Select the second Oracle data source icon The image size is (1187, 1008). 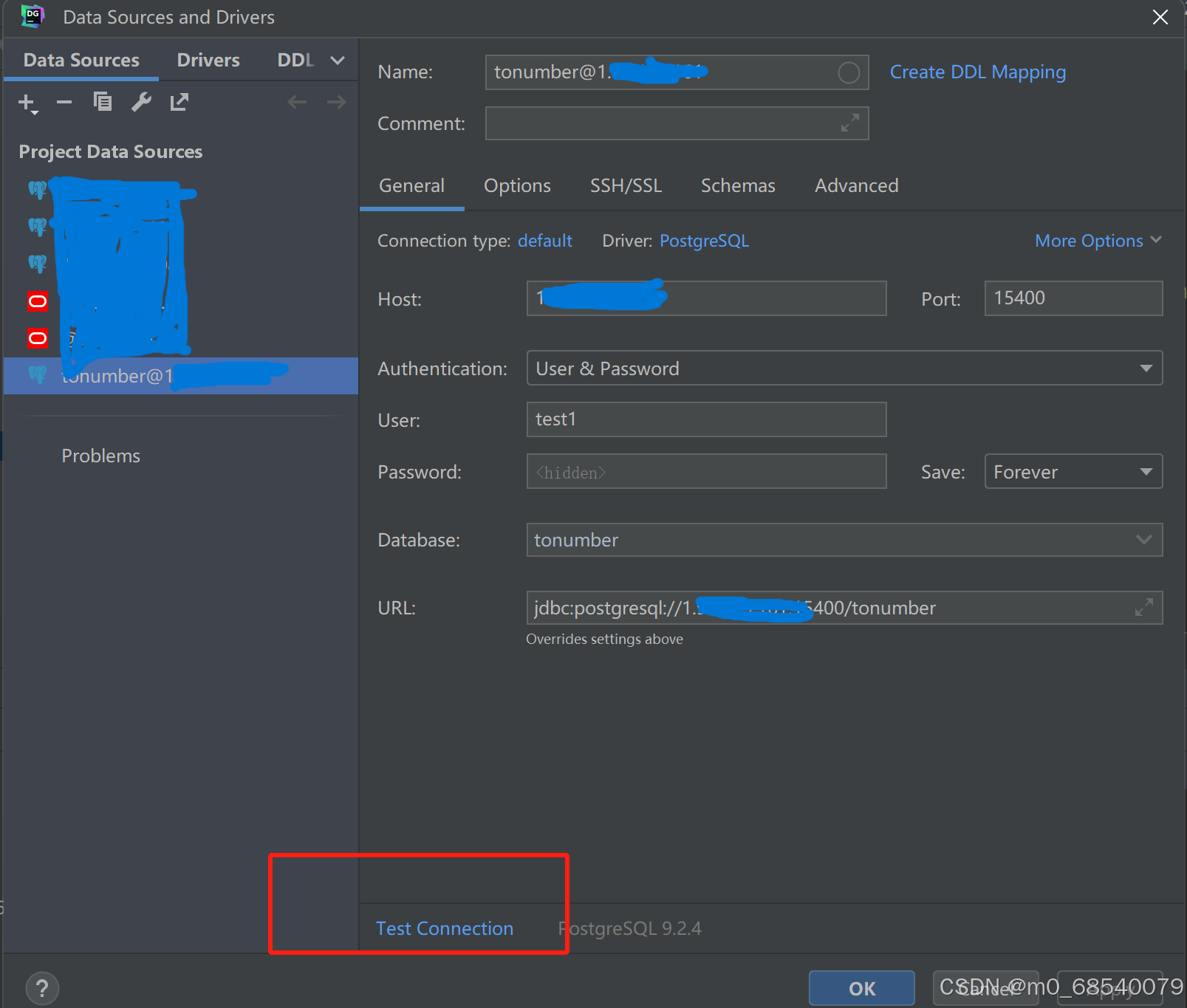pos(38,338)
